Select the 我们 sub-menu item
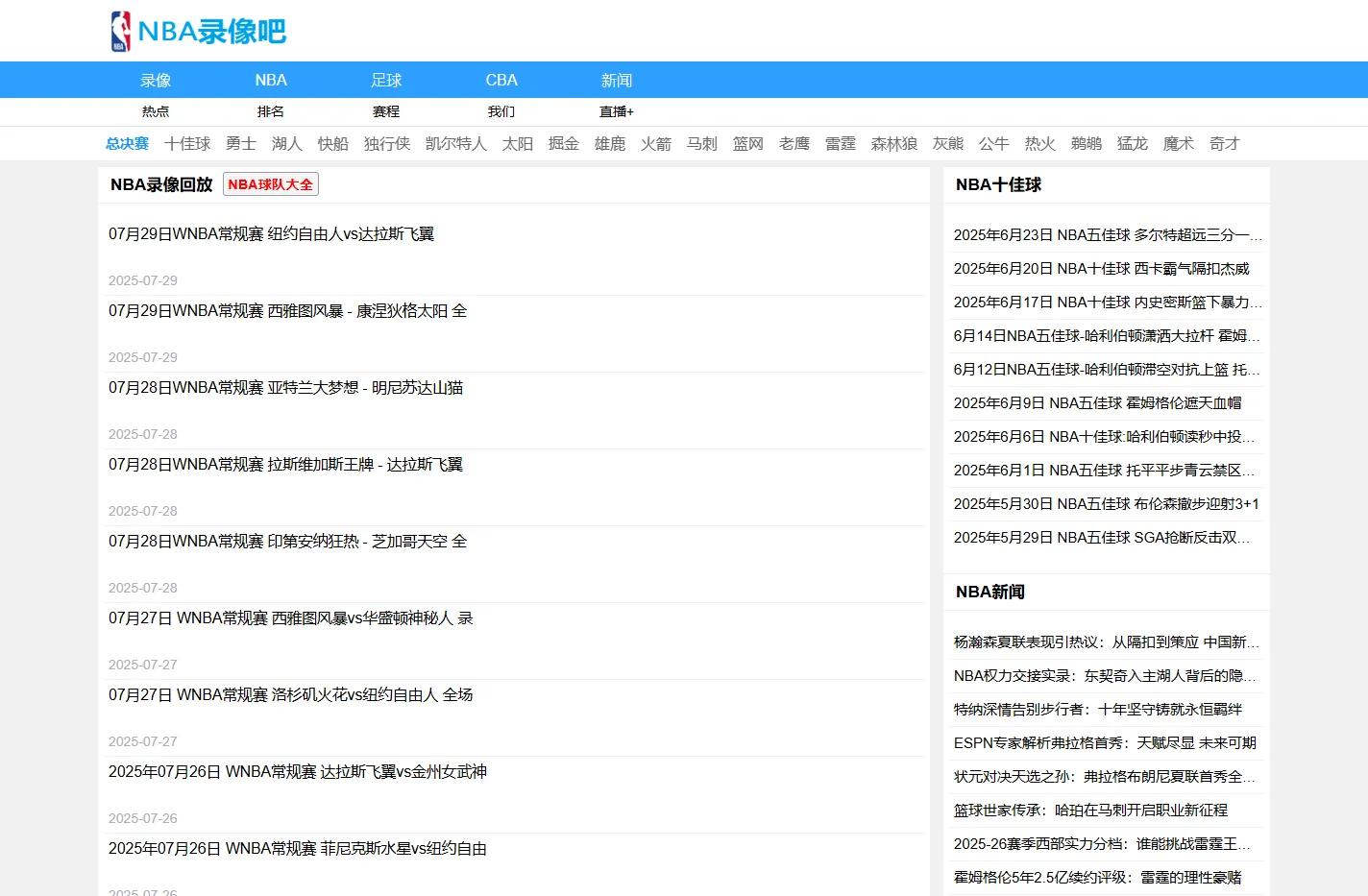This screenshot has width=1368, height=896. click(501, 111)
